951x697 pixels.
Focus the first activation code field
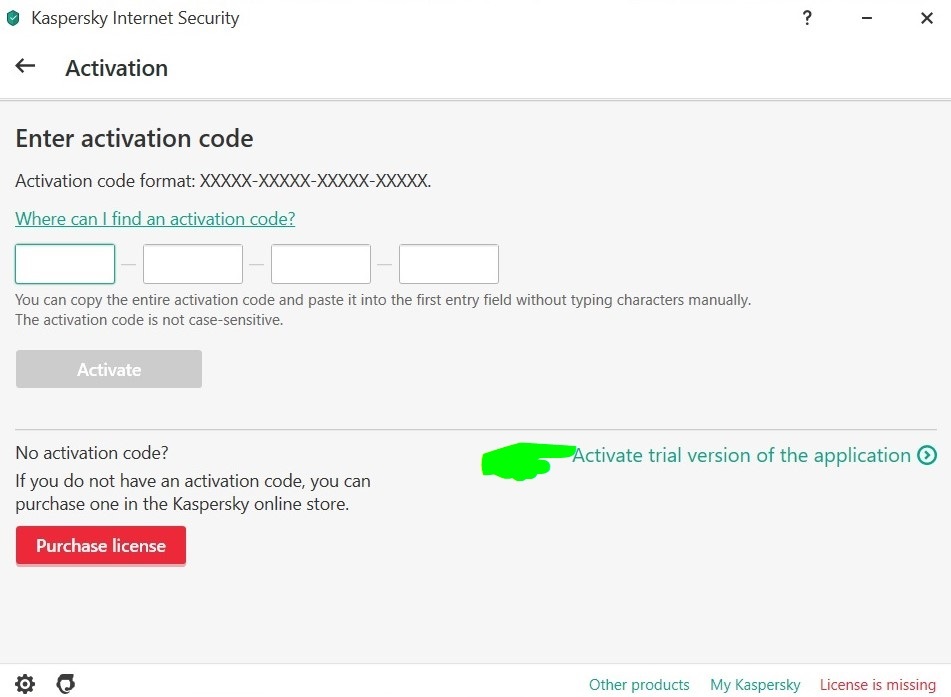(65, 264)
